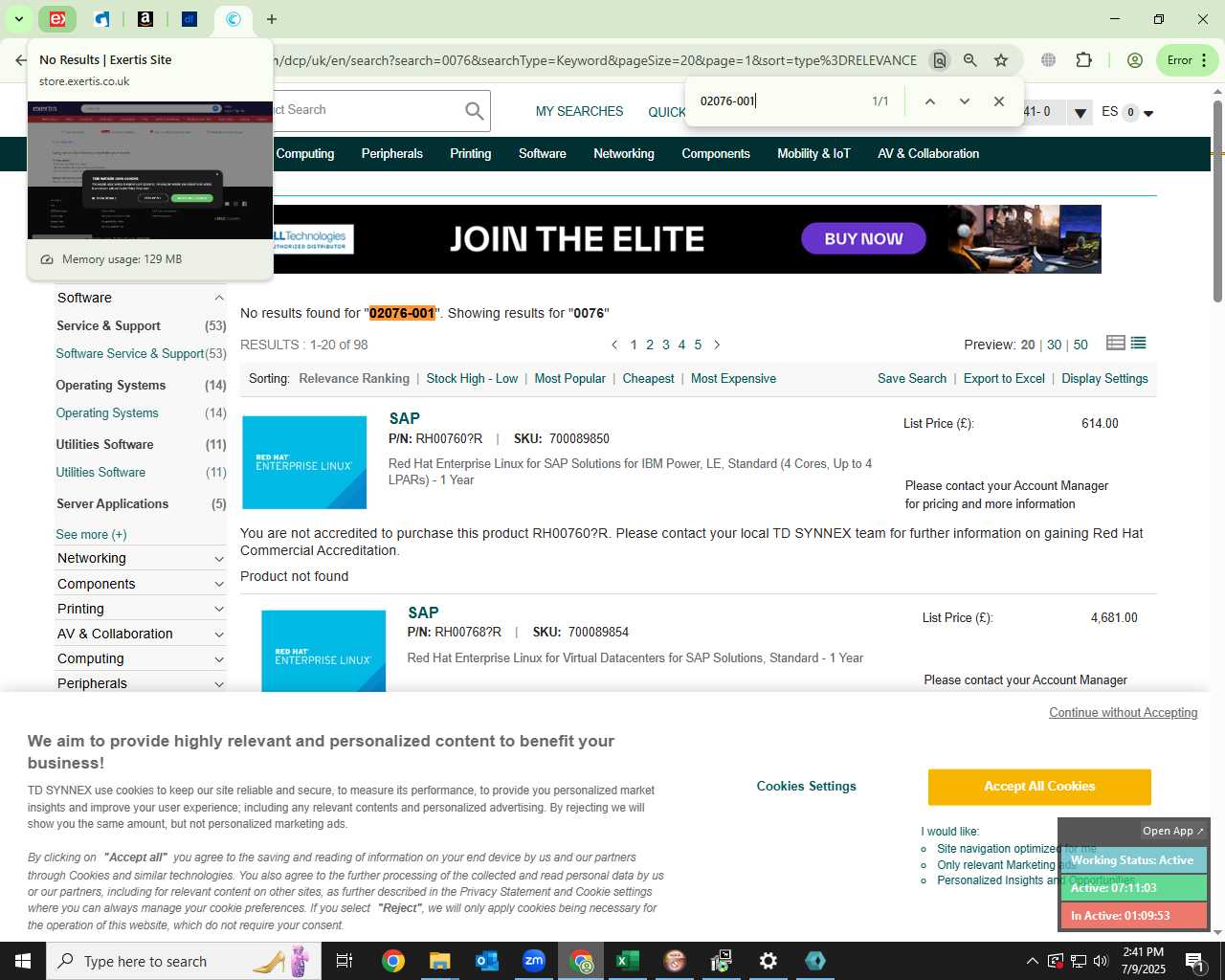This screenshot has width=1225, height=980.
Task: Open Networking menu
Action: (x=624, y=153)
